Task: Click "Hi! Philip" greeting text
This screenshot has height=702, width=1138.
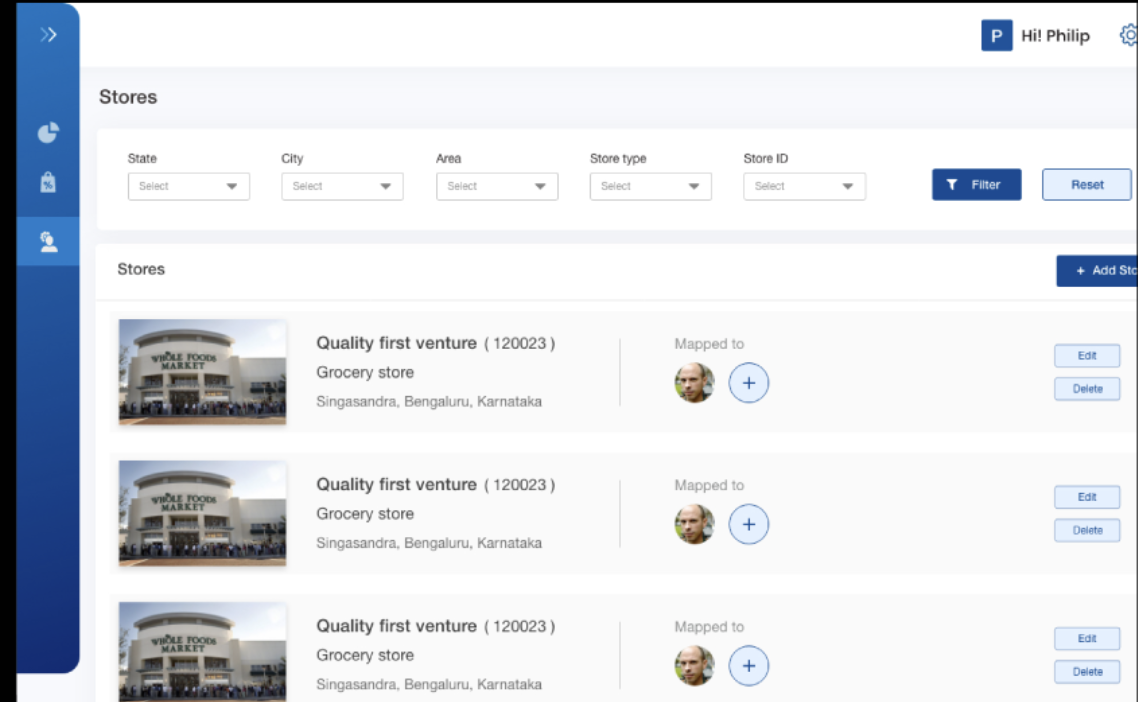Action: 1055,36
